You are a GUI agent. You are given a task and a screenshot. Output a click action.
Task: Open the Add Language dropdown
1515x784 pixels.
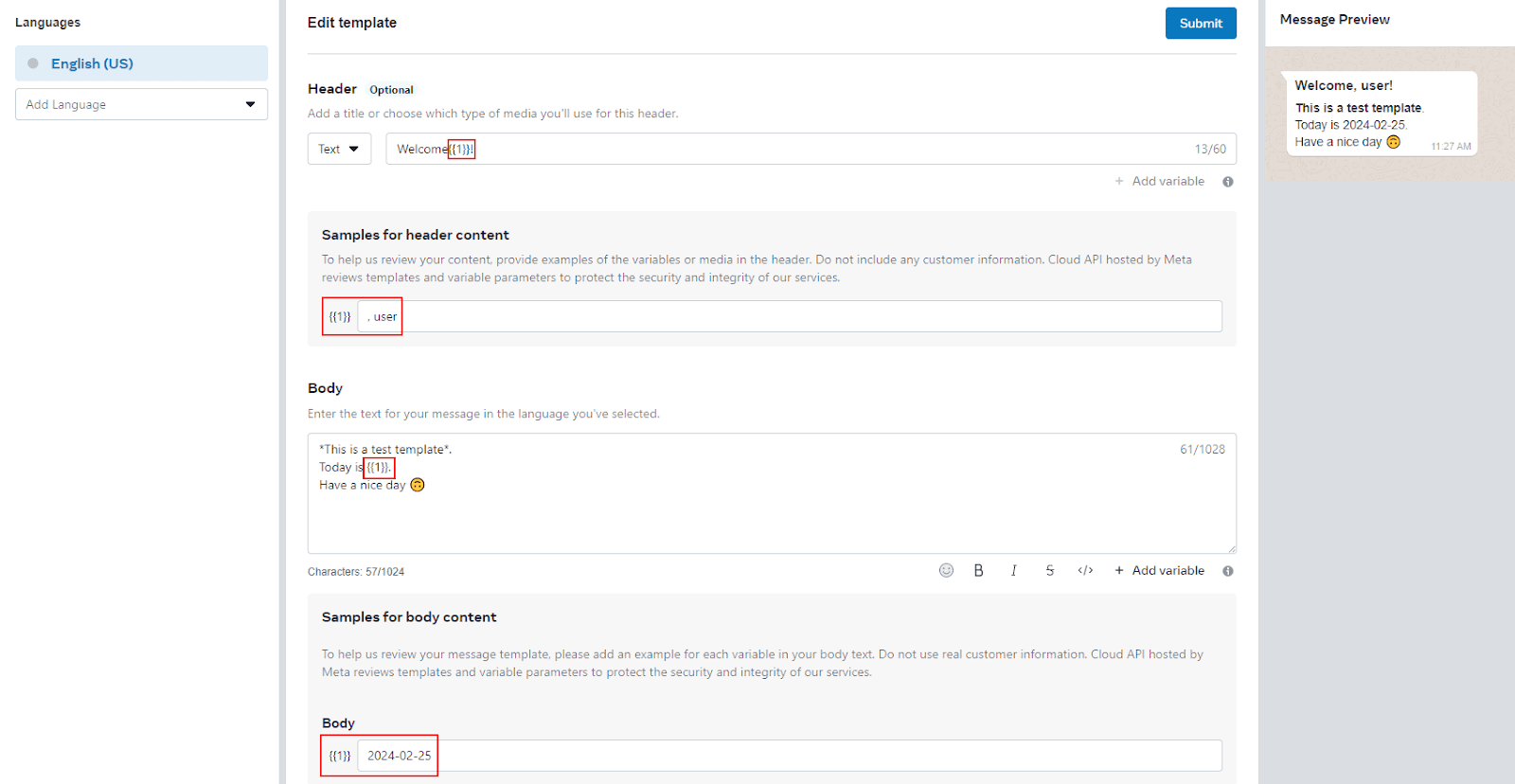coord(141,104)
